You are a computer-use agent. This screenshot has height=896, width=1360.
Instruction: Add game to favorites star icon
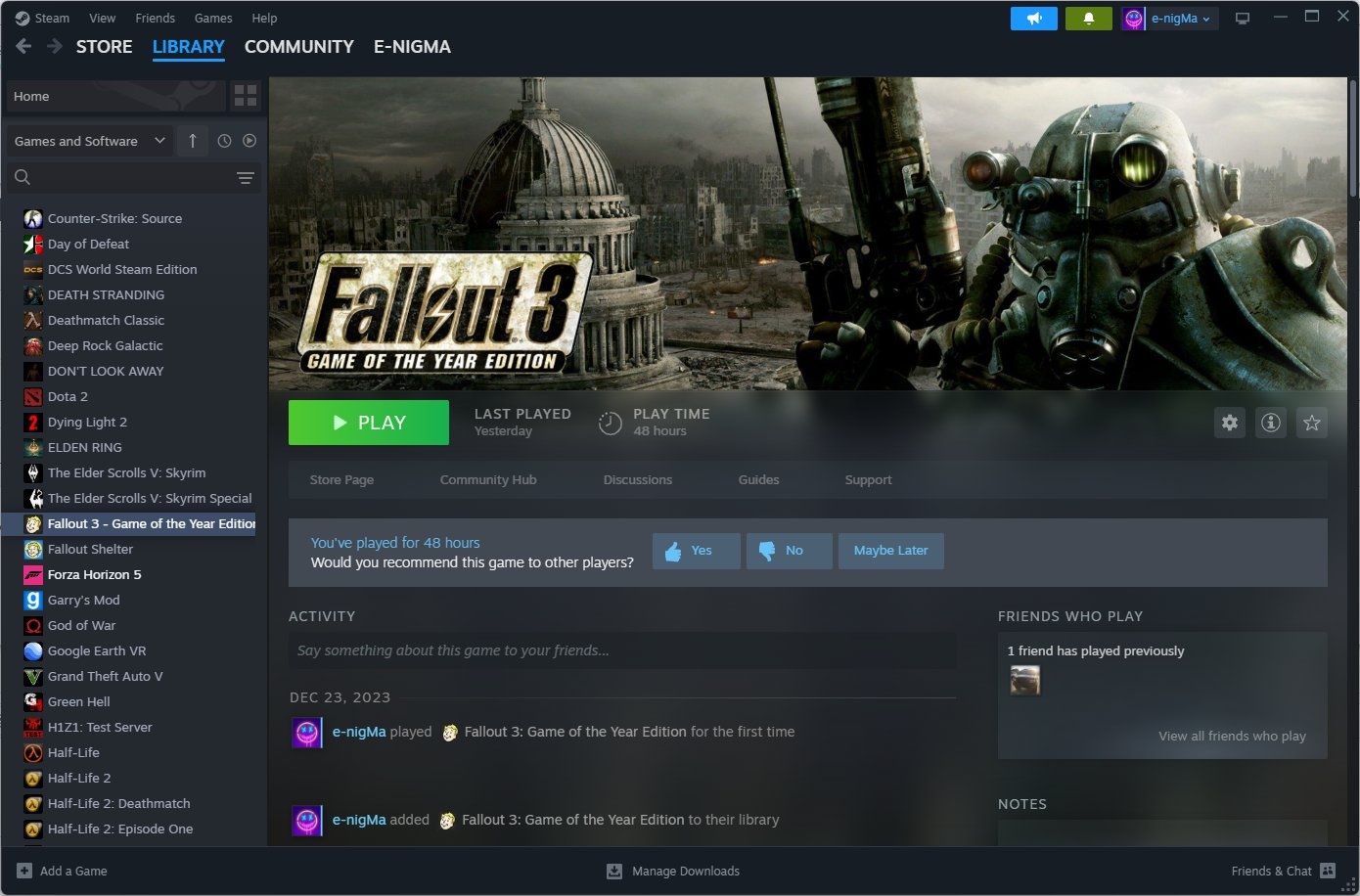point(1312,423)
